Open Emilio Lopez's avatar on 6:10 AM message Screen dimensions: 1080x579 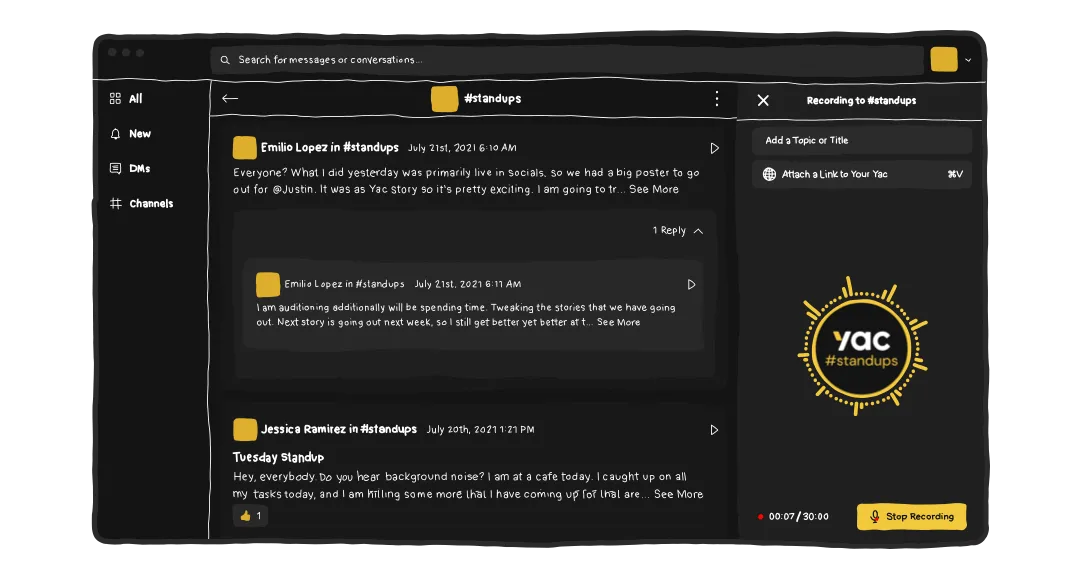(245, 147)
